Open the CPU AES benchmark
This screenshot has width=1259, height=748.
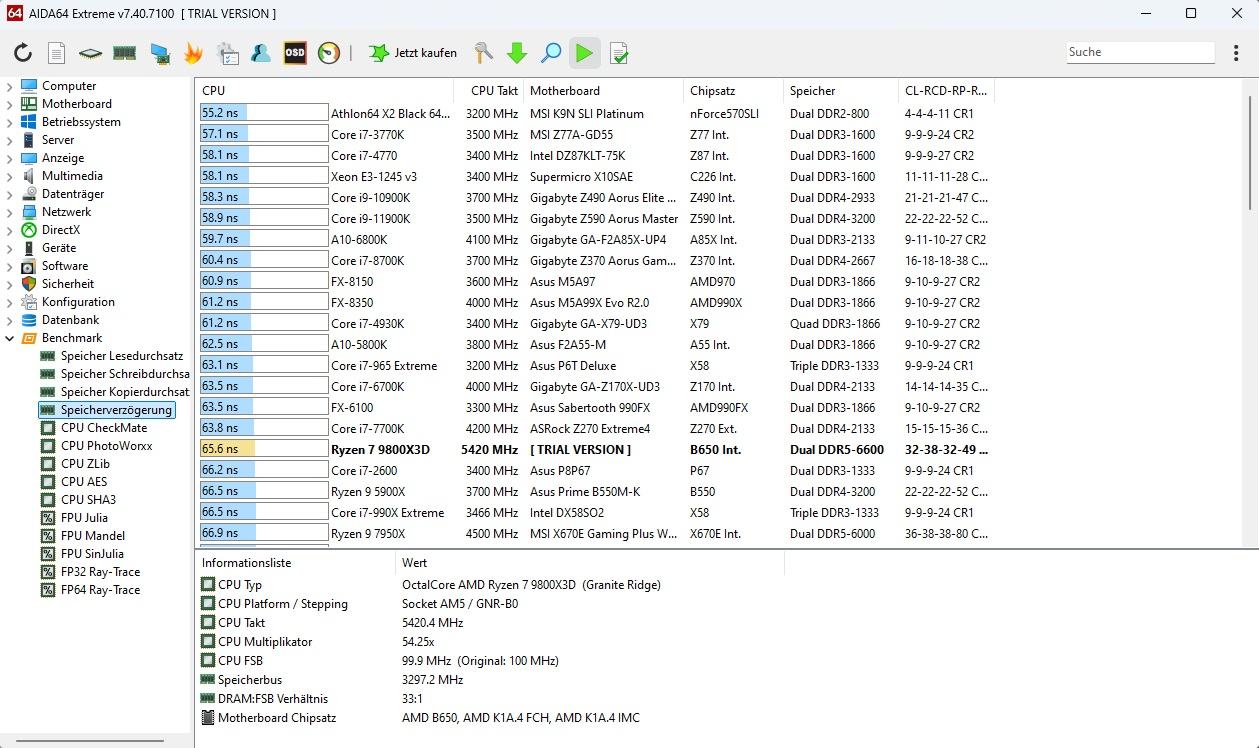tap(84, 482)
